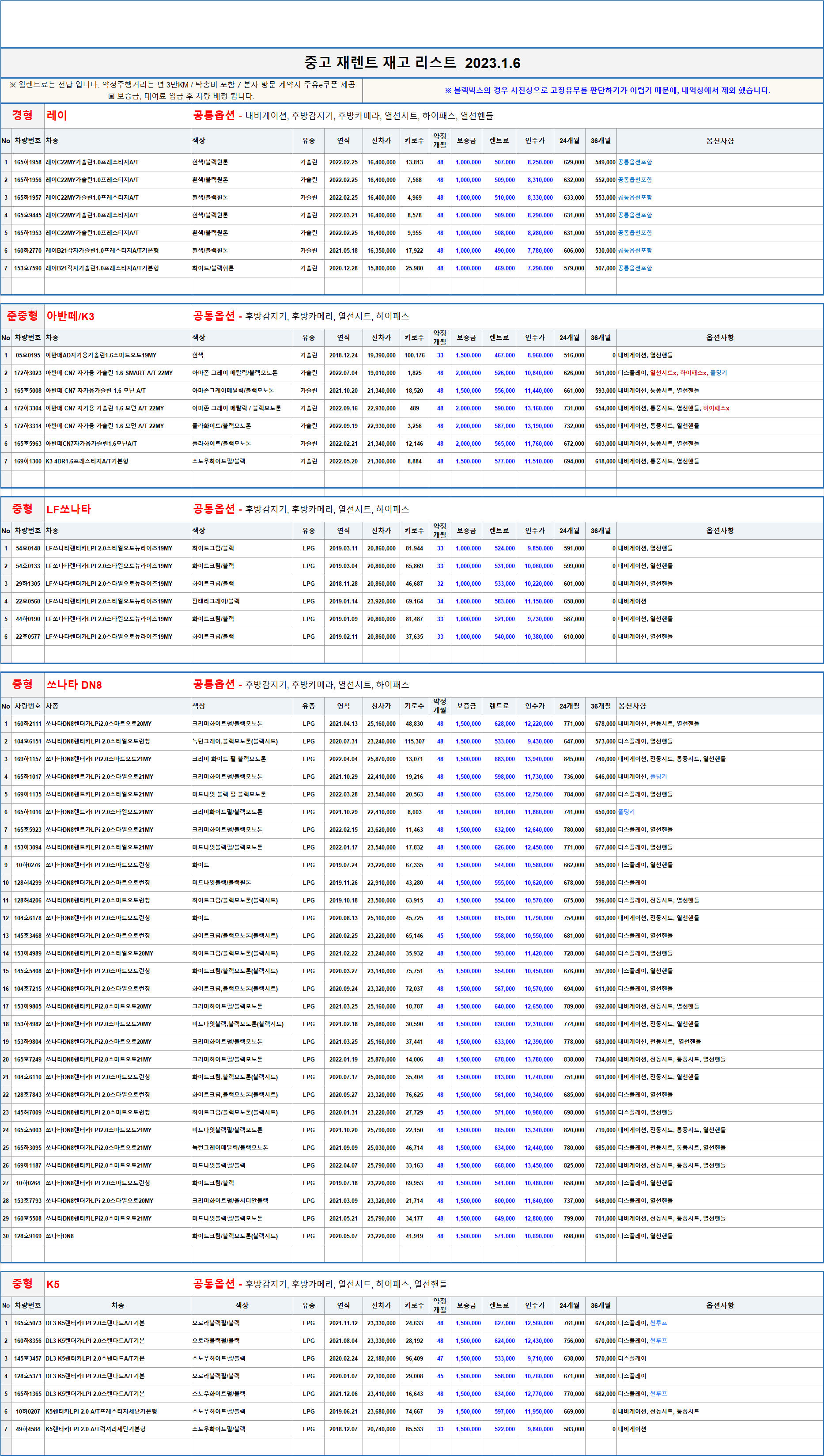Image resolution: width=824 pixels, height=1456 pixels.
Task: Click plate number 104호6151
Action: 28,742
